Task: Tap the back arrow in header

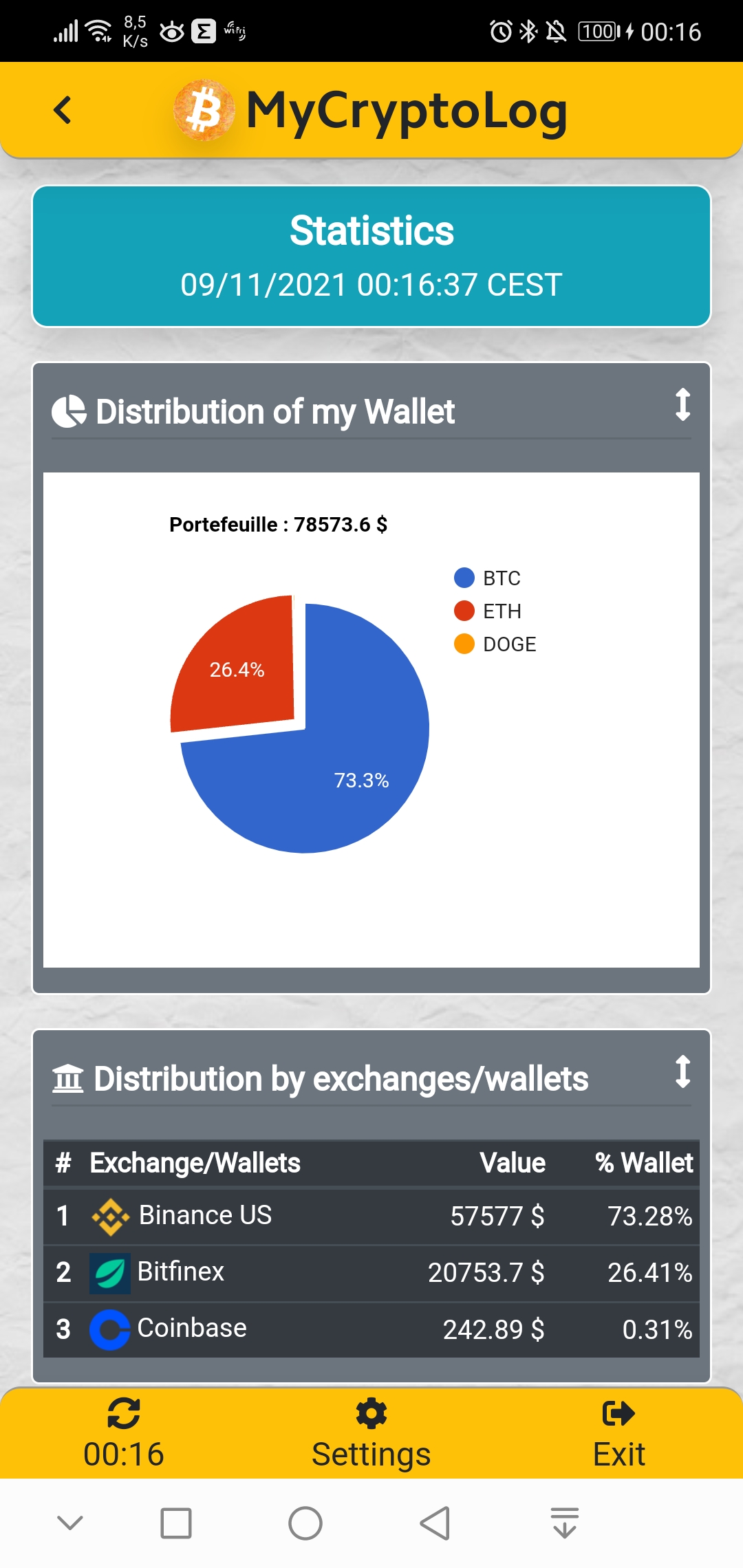Action: point(63,110)
